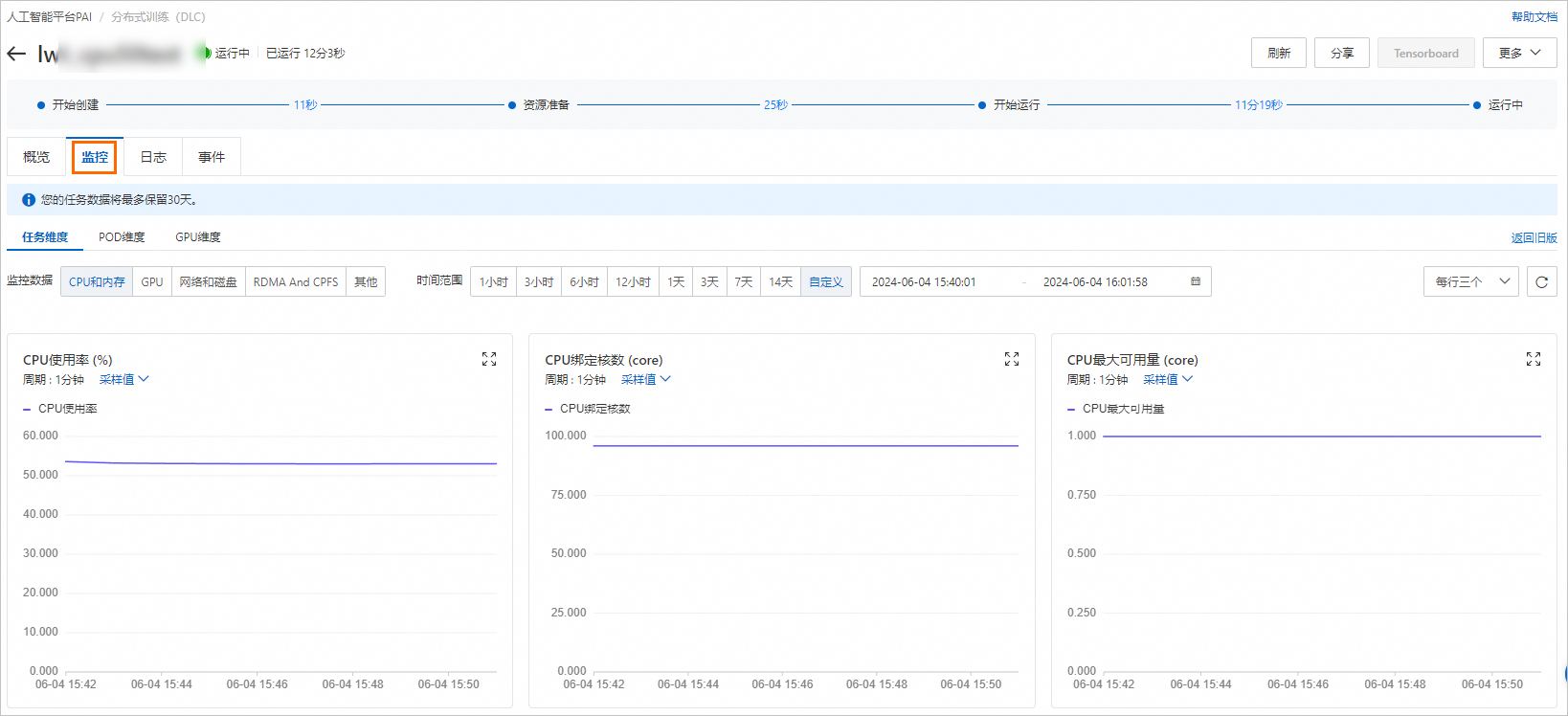This screenshot has width=1568, height=716.
Task: Open 采样值 dropdown in CPU最大可用量 chart
Action: 1168,379
